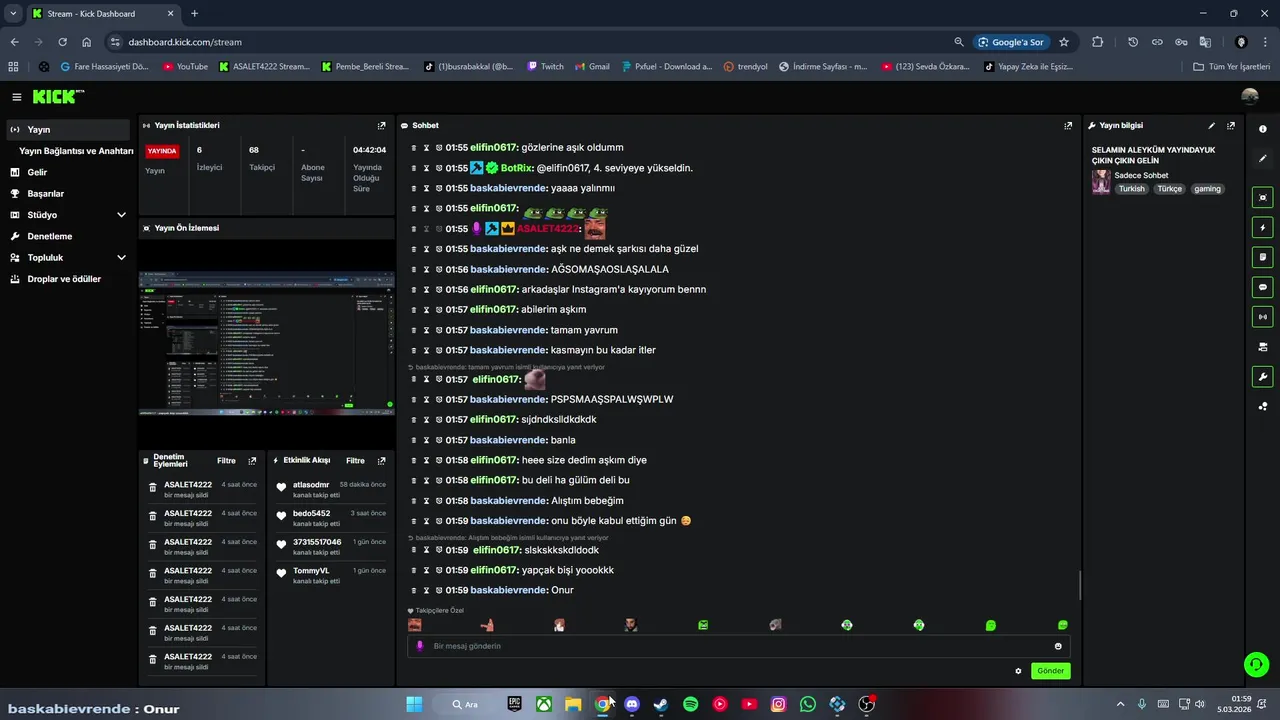
Task: Open Discord from the taskbar
Action: [x=632, y=704]
